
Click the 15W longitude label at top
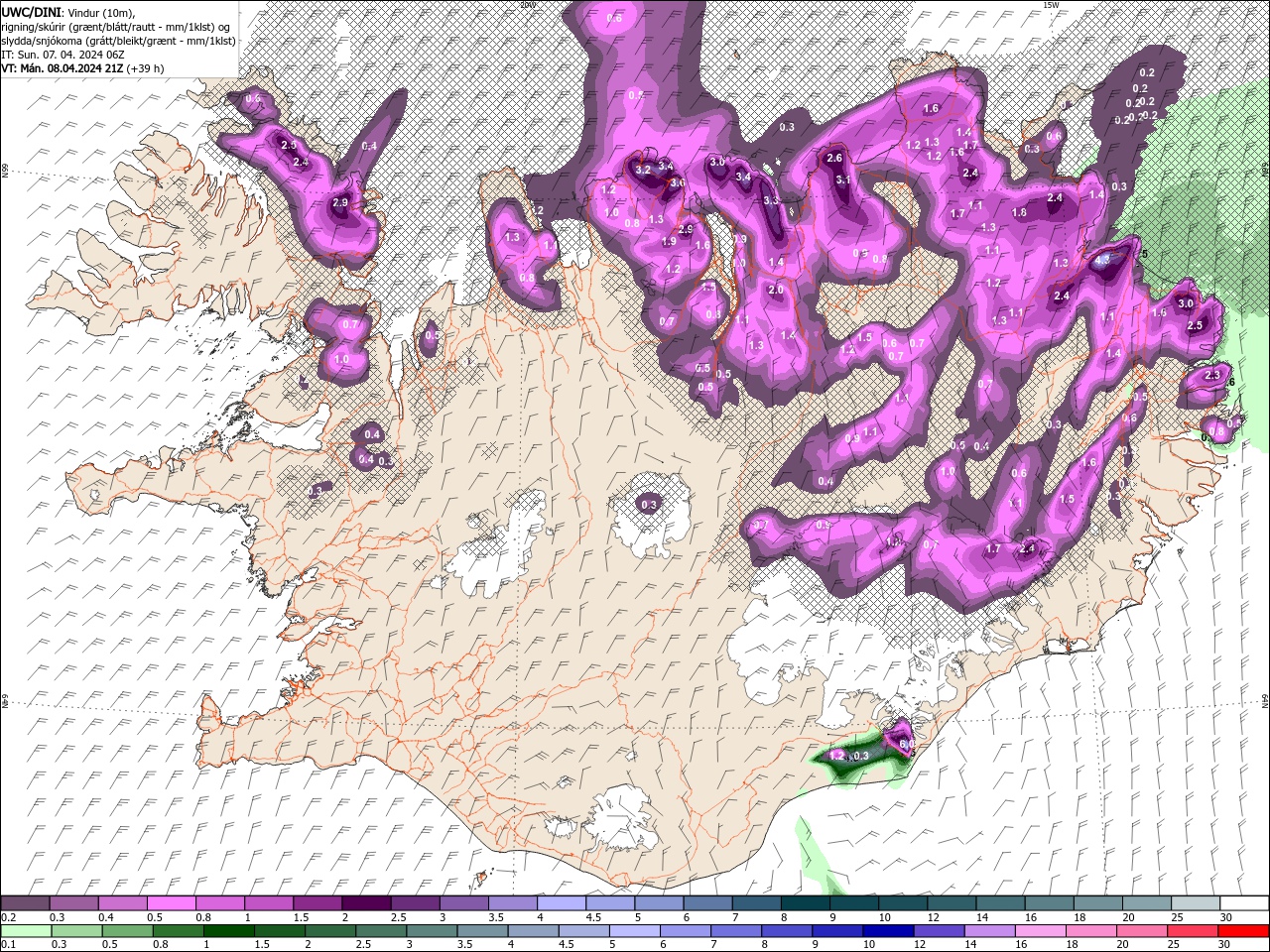coord(1052,5)
